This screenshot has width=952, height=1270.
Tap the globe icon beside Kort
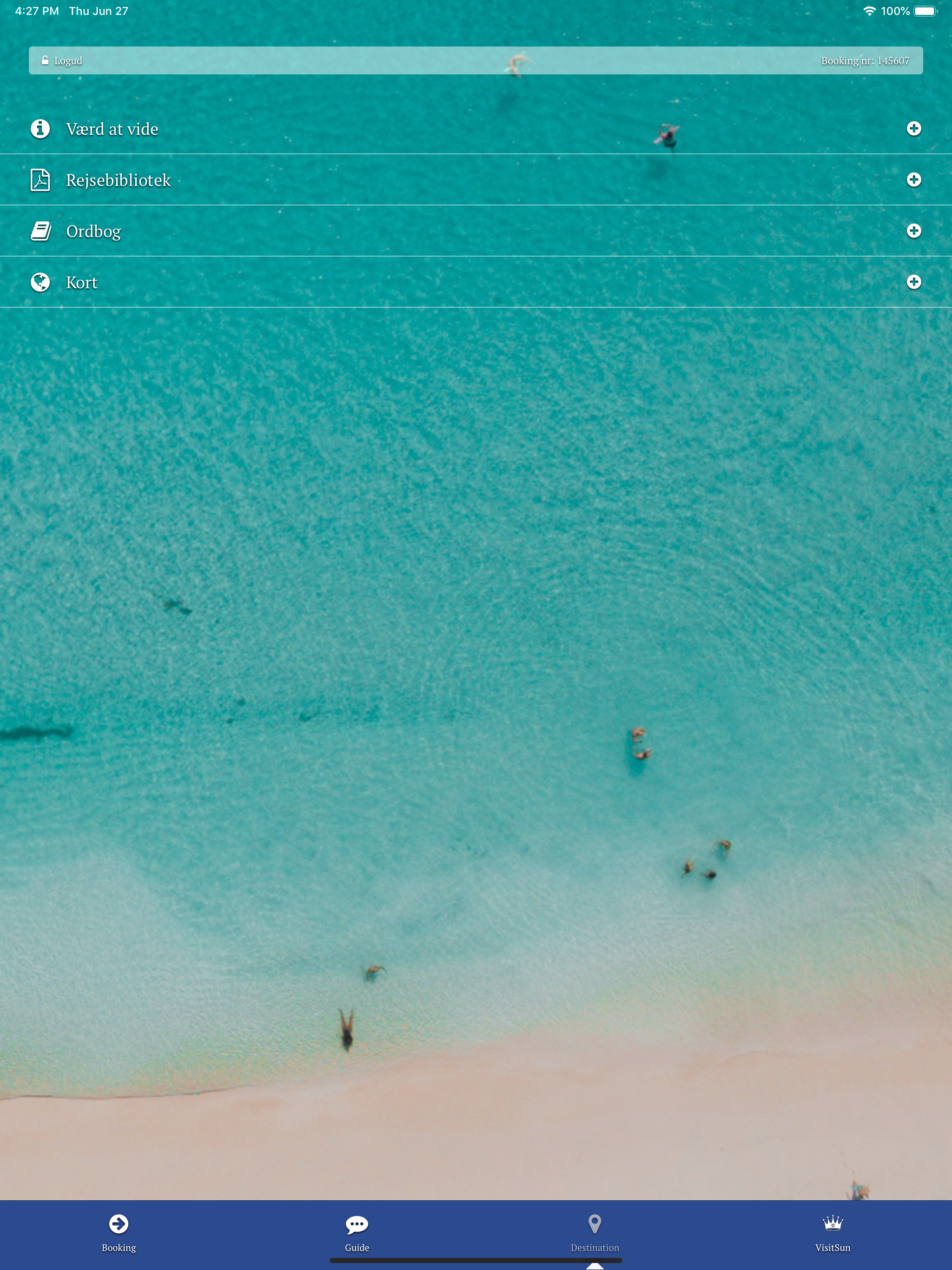click(40, 282)
